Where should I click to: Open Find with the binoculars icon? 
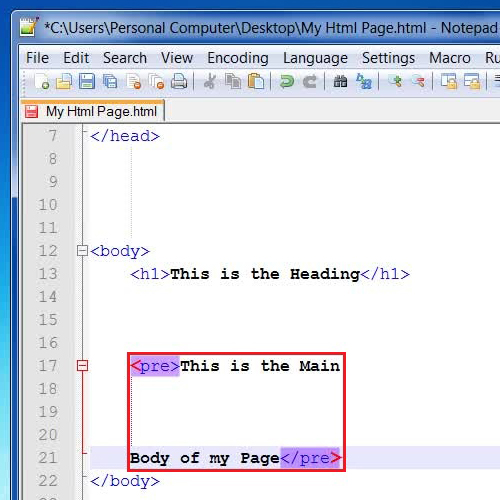coord(340,82)
